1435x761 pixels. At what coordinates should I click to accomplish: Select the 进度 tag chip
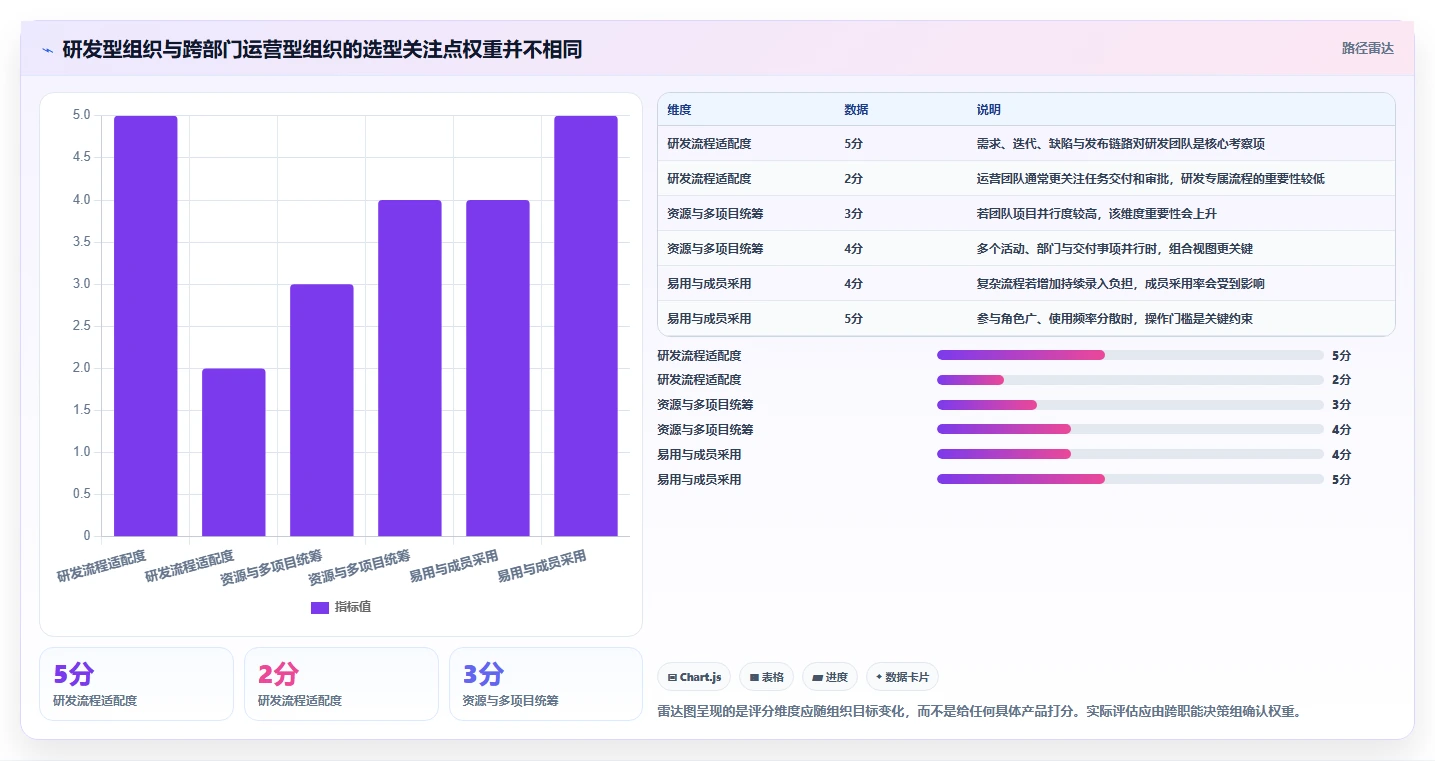830,677
